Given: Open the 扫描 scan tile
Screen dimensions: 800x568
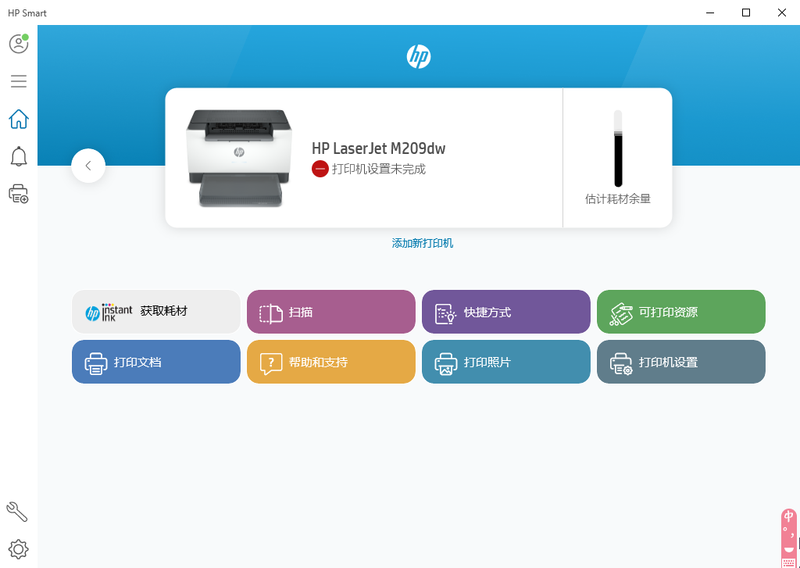Looking at the screenshot, I should click(331, 312).
